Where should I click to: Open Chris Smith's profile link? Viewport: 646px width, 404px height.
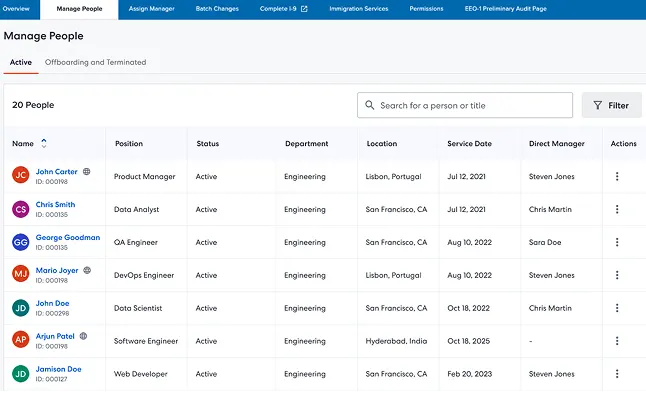point(55,204)
